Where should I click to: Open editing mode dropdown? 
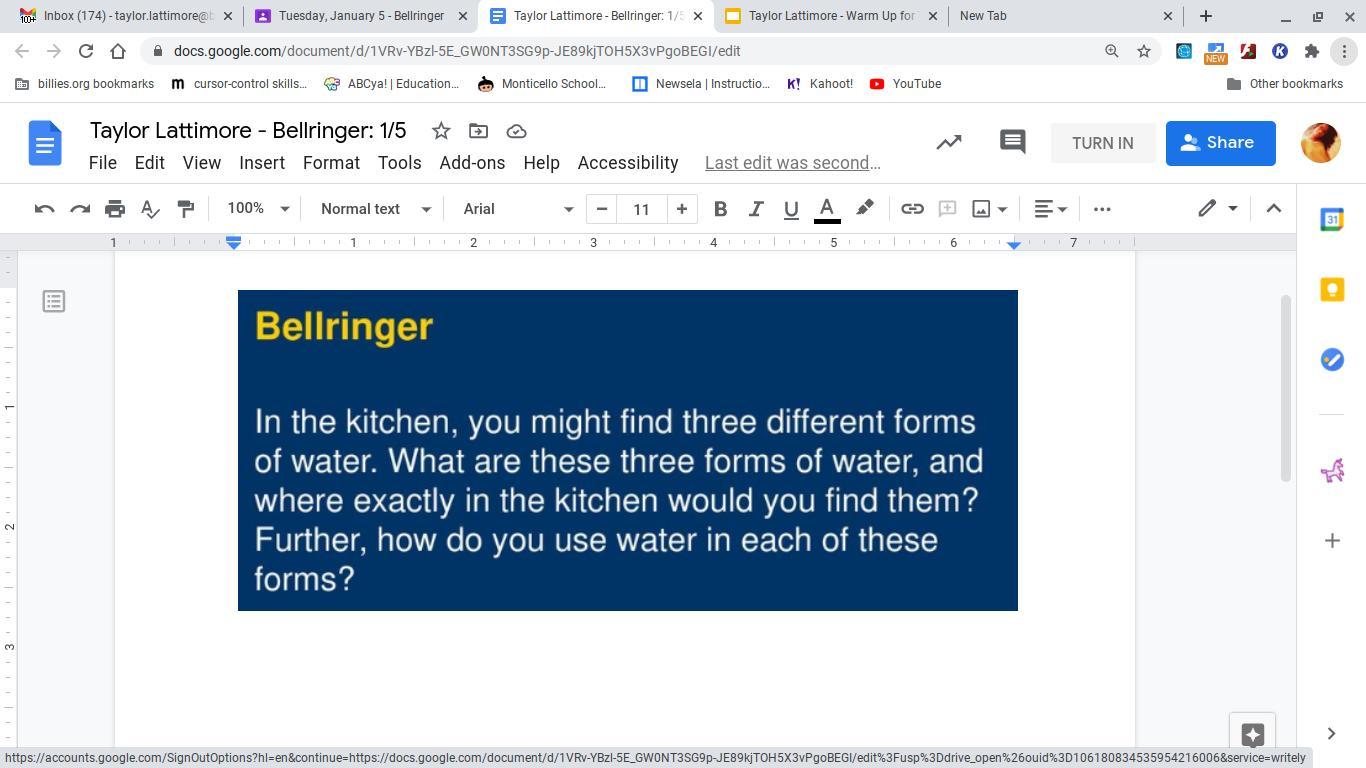(1219, 209)
